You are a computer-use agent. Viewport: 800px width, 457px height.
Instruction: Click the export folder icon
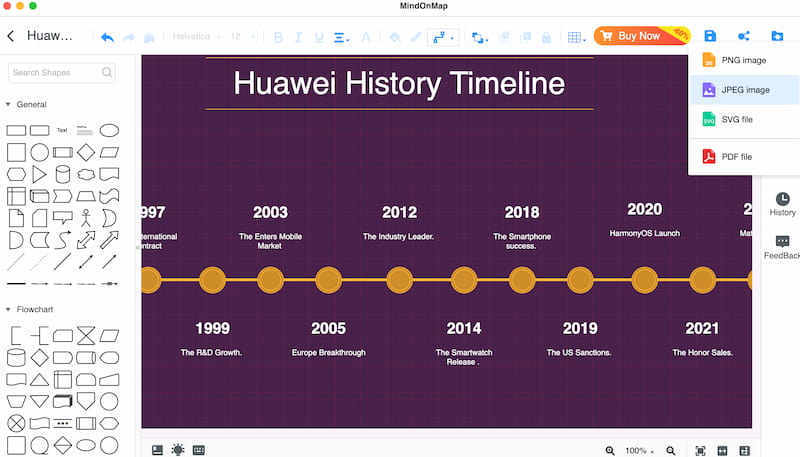[x=777, y=36]
